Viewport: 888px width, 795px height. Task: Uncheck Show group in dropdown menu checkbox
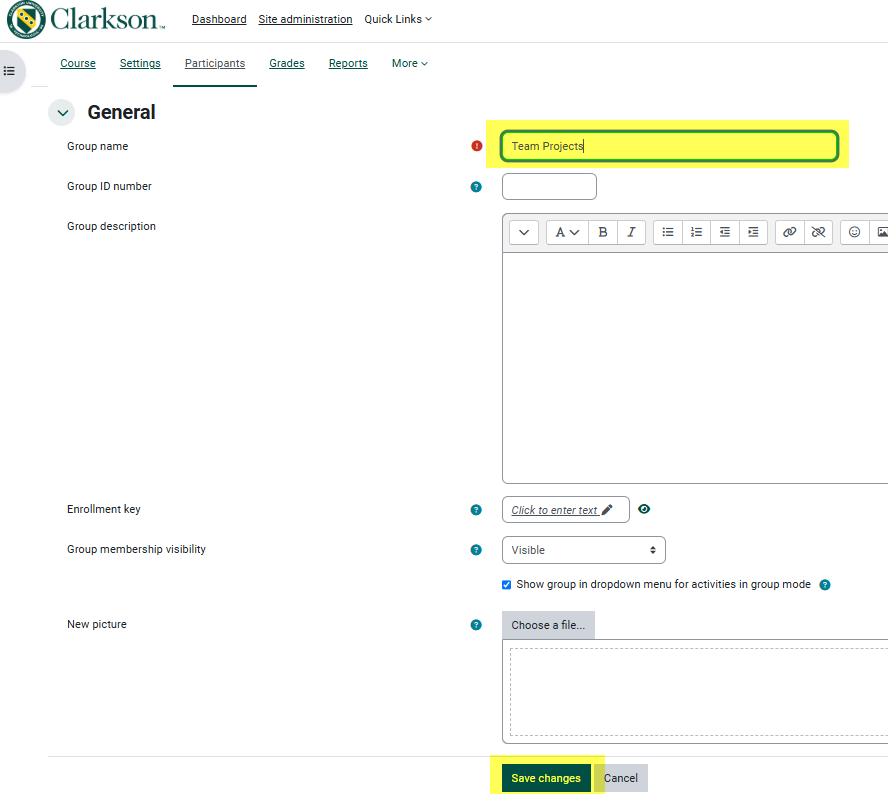tap(506, 585)
